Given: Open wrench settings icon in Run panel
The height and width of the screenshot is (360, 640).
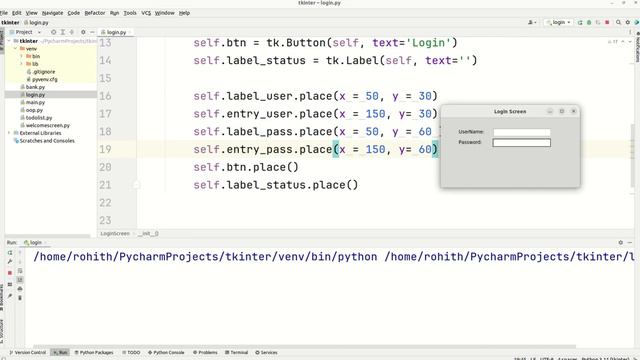Looking at the screenshot, I should 10,262.
